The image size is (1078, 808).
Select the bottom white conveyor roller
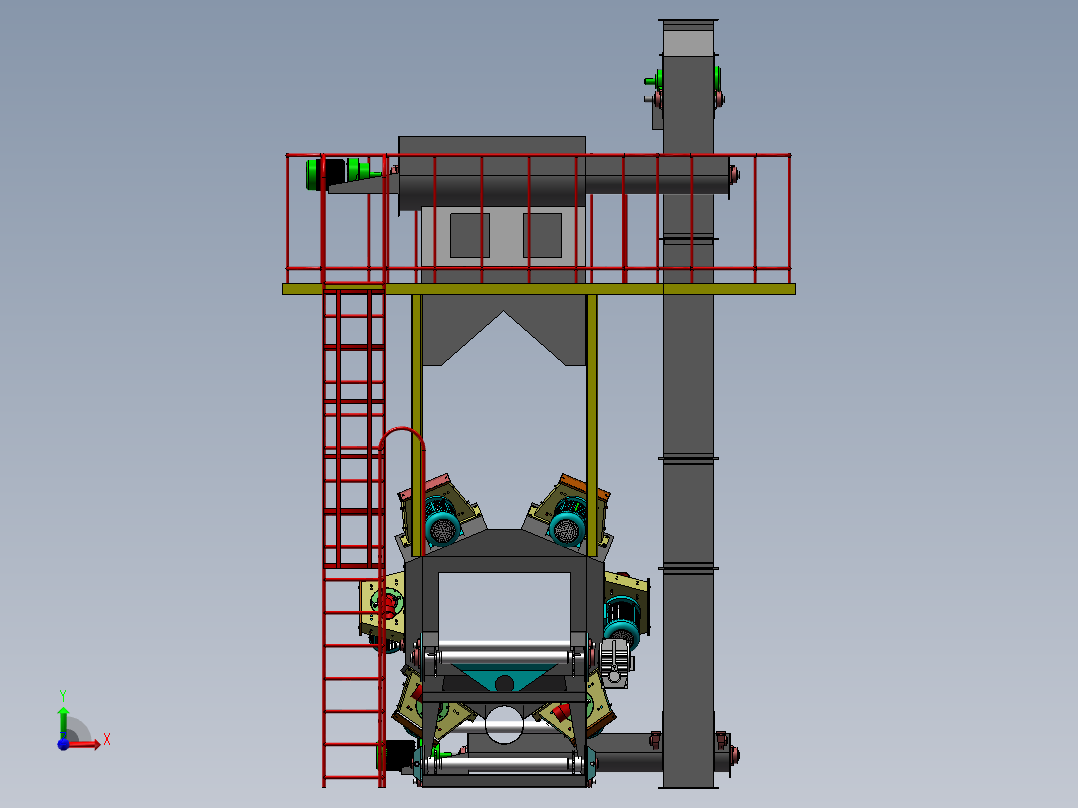(x=504, y=764)
